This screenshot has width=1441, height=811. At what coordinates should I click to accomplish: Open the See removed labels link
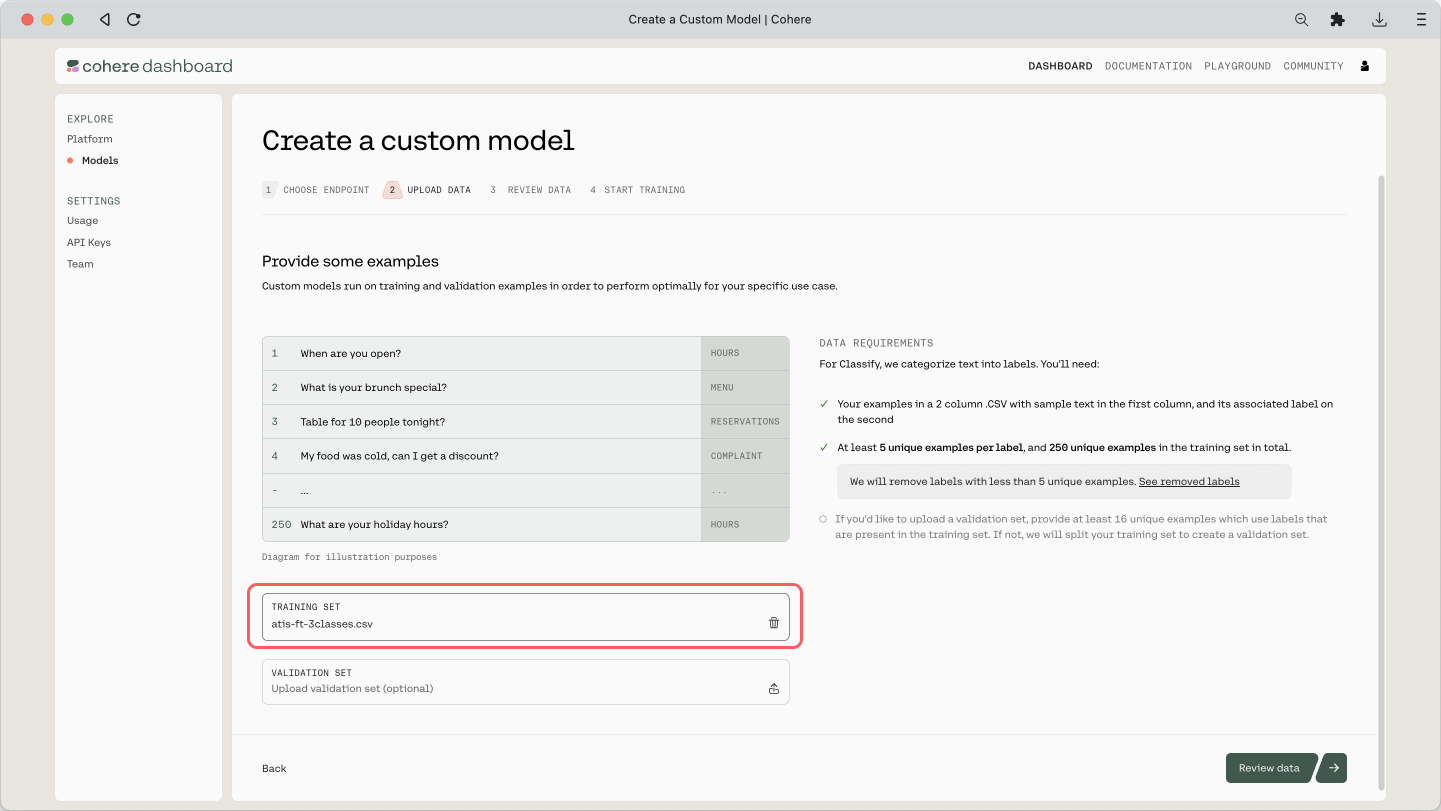1189,481
